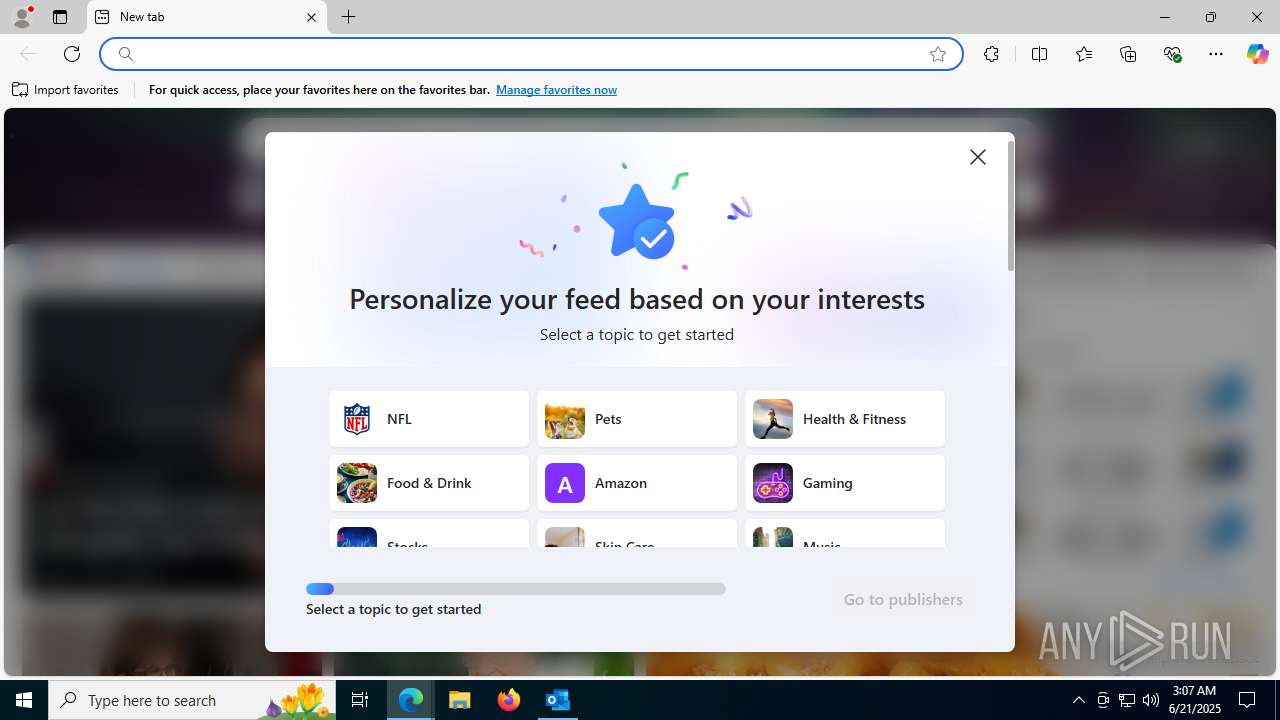This screenshot has height=720, width=1280.
Task: Open Browser essentials heart icon
Action: pyautogui.click(x=1172, y=54)
